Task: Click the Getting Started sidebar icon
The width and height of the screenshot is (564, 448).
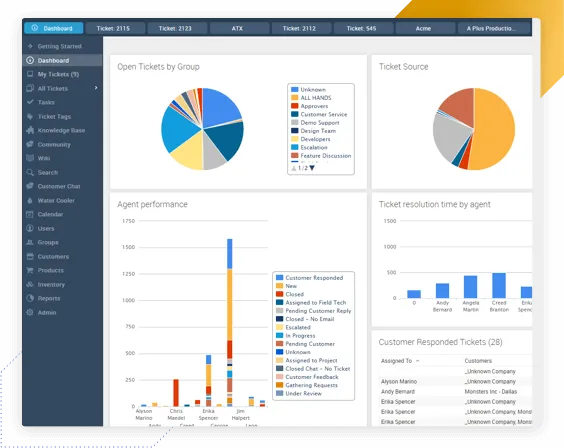Action: click(x=30, y=46)
